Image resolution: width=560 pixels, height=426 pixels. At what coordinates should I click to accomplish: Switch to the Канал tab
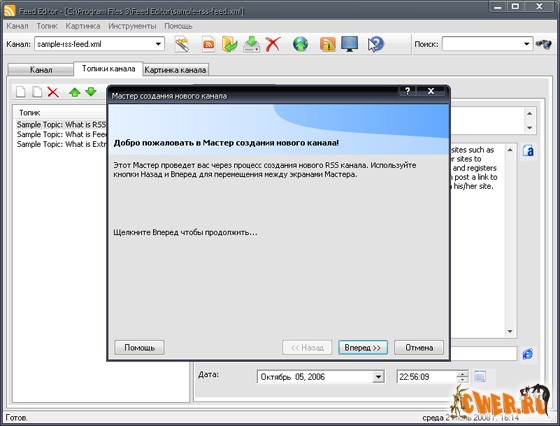(x=41, y=70)
